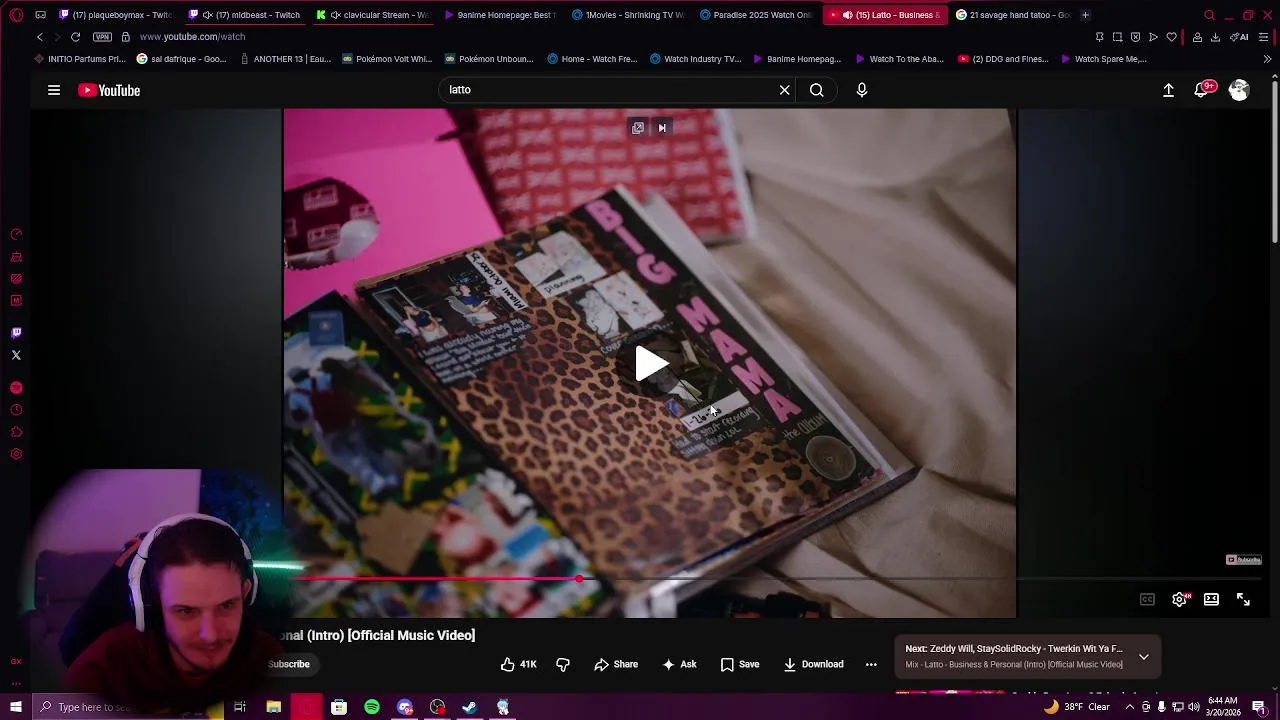The image size is (1280, 720).
Task: Open Steam from the taskbar
Action: click(470, 707)
